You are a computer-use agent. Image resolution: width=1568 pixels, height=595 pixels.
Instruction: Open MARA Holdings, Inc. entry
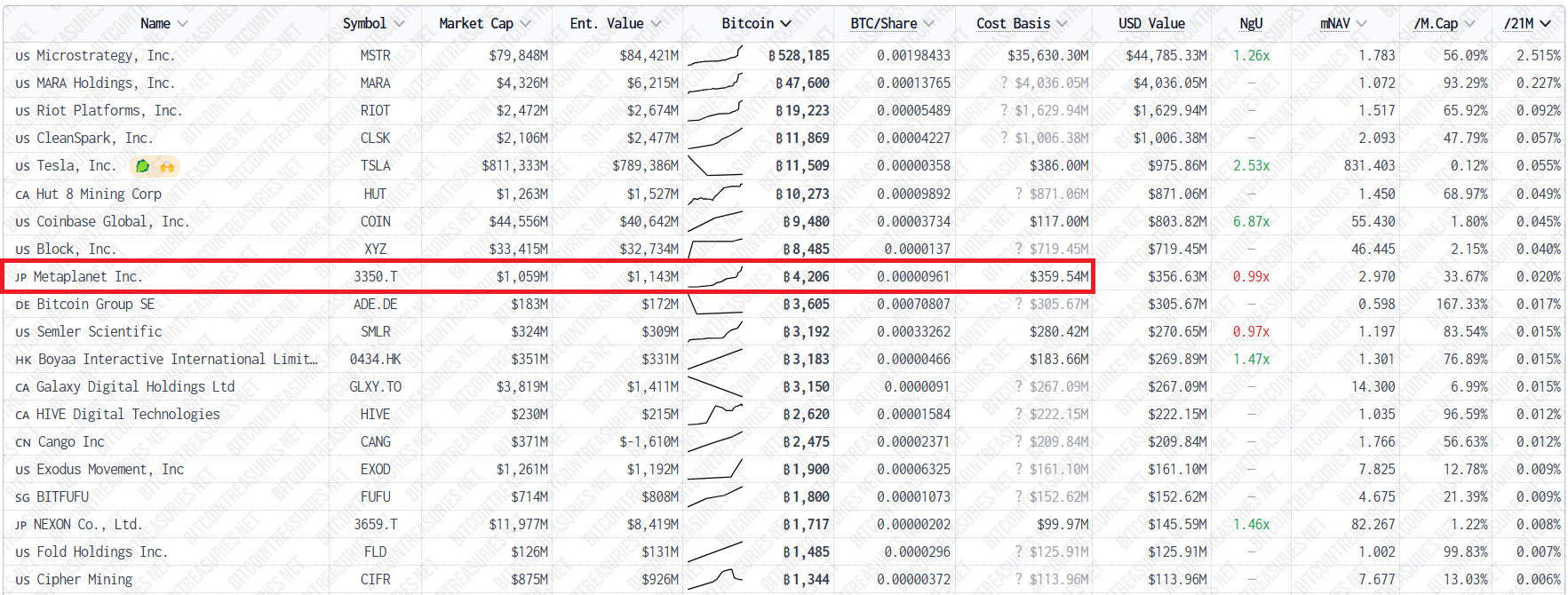pos(105,83)
